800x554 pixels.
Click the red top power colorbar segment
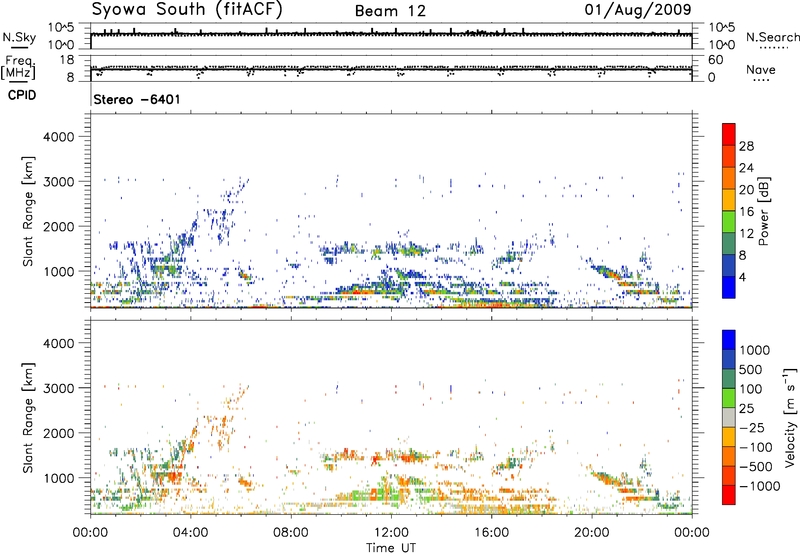pyautogui.click(x=729, y=134)
